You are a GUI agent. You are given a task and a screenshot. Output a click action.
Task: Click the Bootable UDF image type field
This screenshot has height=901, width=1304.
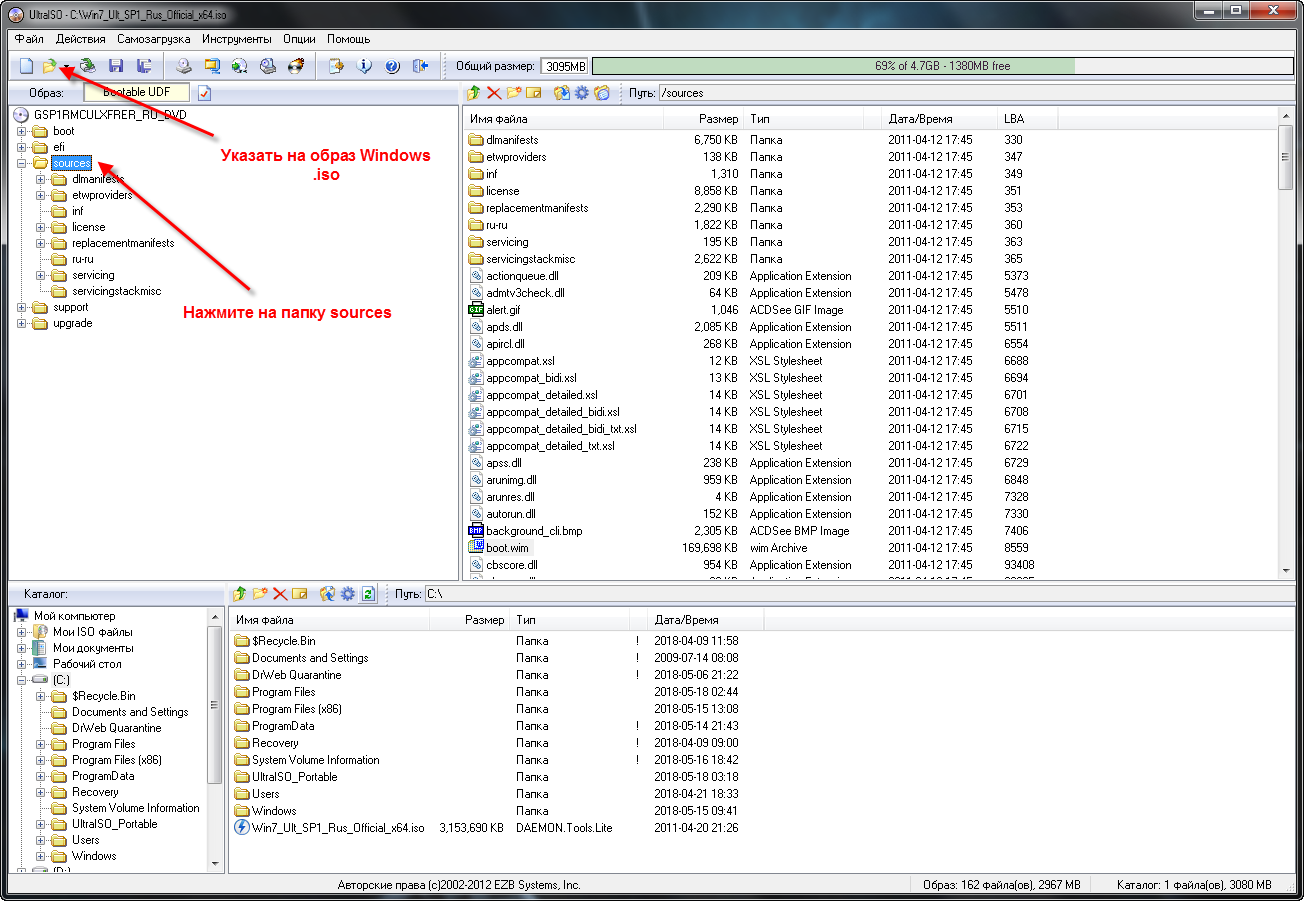coord(136,92)
